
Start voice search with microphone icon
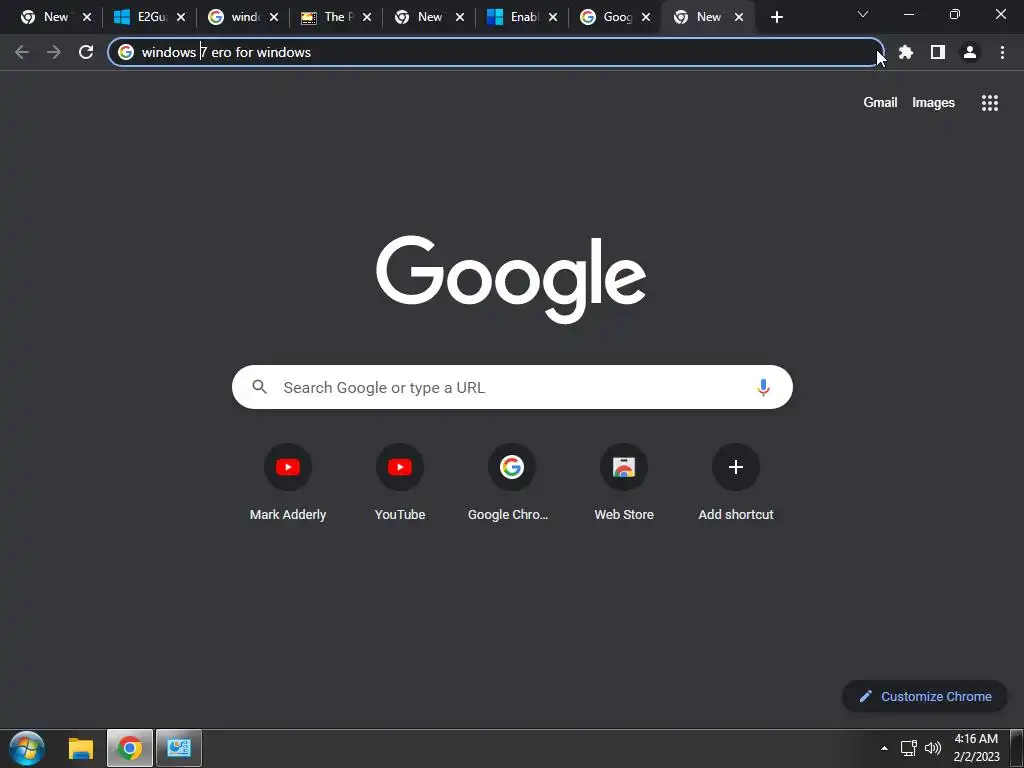coord(763,387)
